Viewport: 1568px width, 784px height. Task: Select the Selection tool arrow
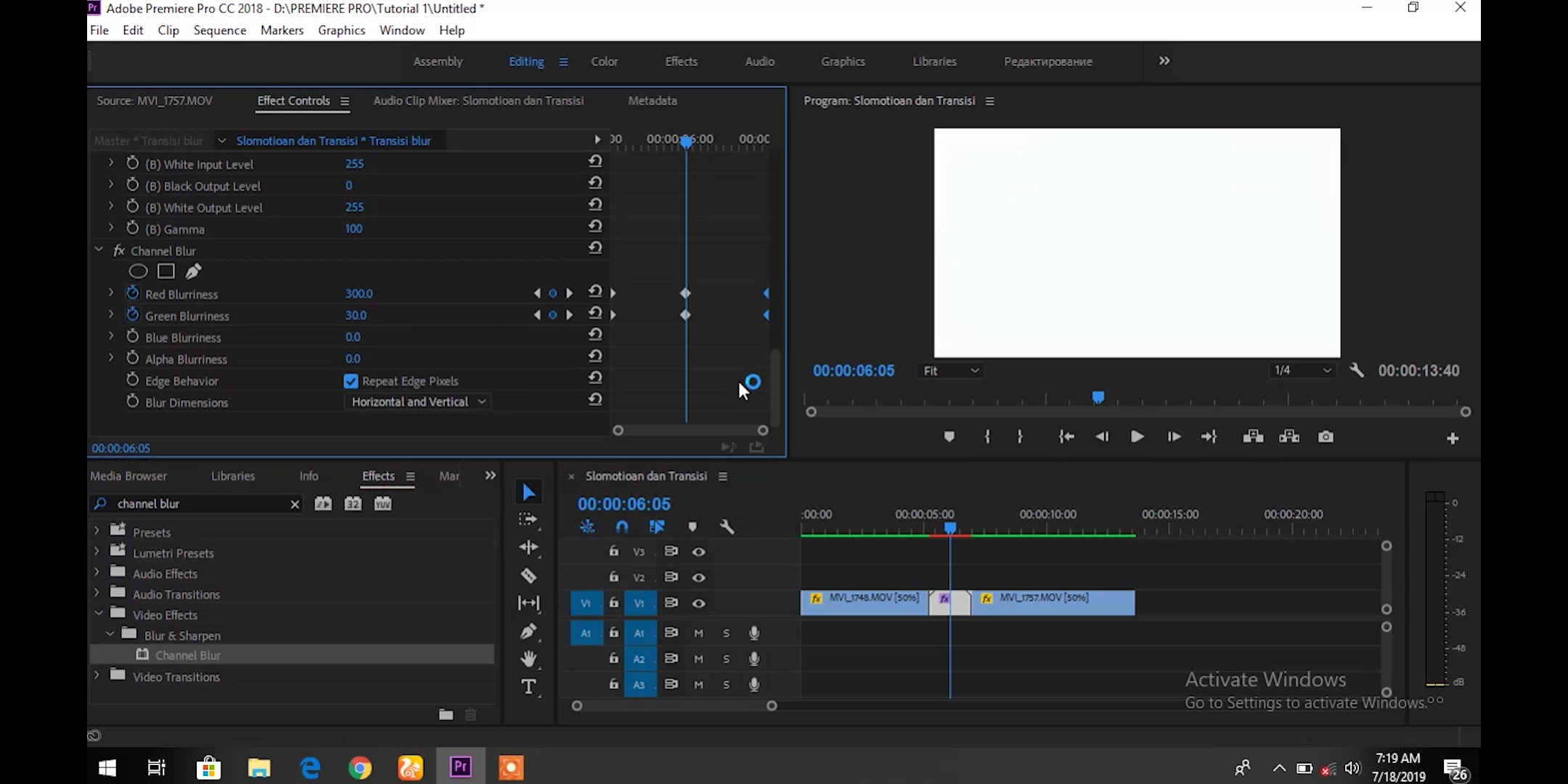point(529,493)
